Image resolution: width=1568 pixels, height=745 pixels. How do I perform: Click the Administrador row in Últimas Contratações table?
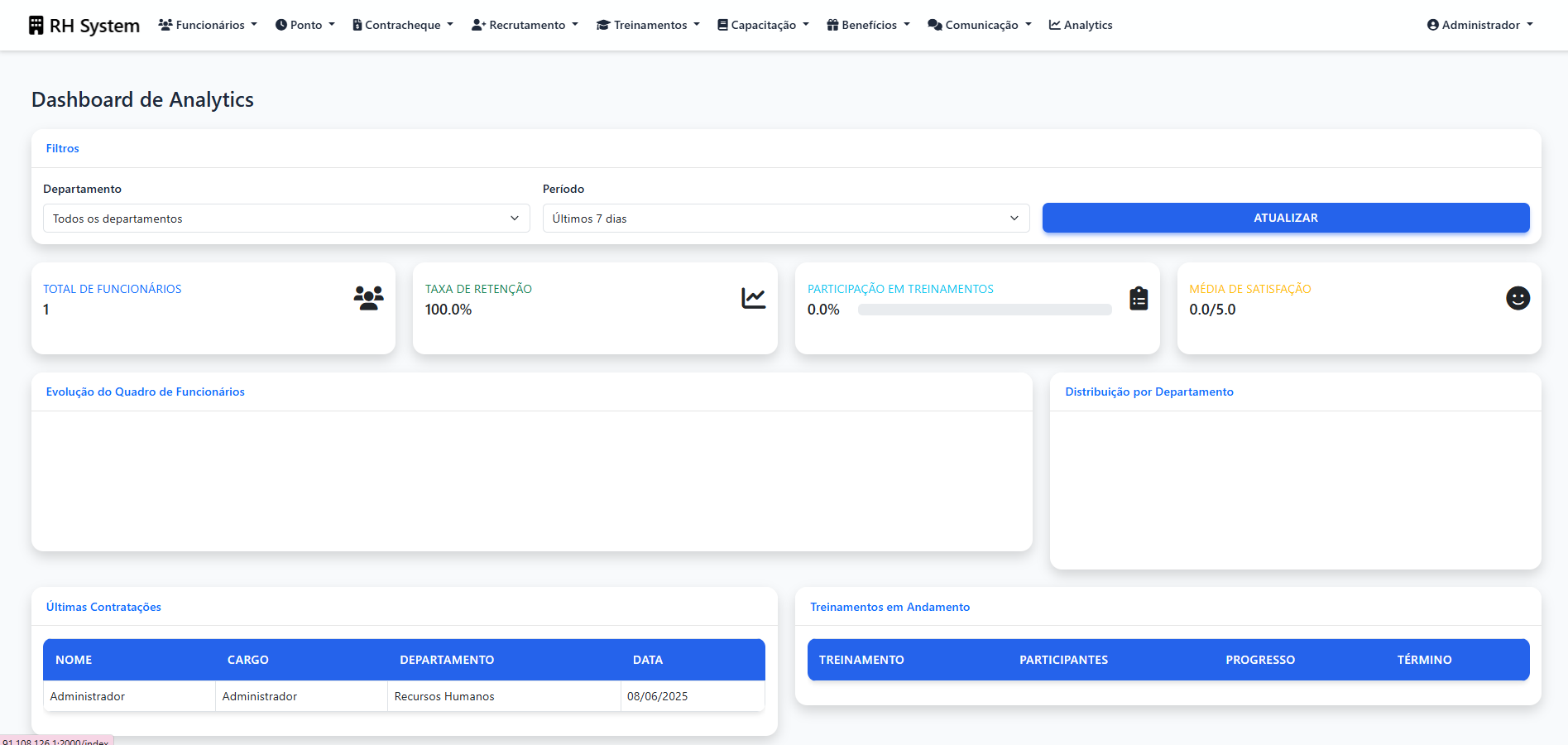[x=404, y=696]
